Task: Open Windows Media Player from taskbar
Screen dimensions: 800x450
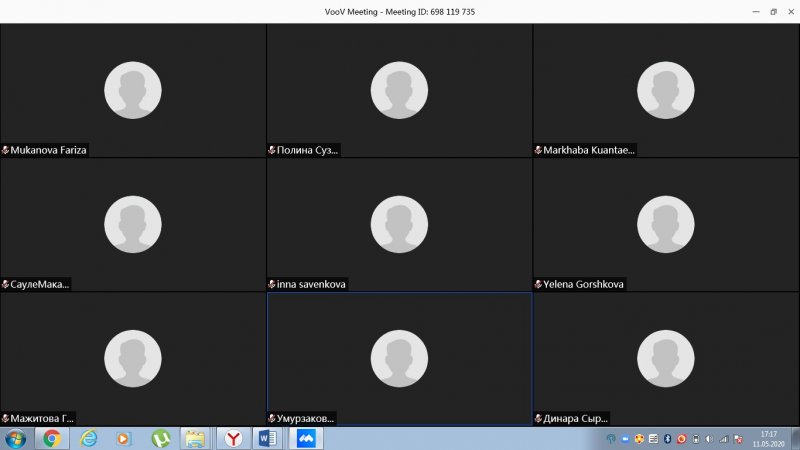Action: [123, 439]
